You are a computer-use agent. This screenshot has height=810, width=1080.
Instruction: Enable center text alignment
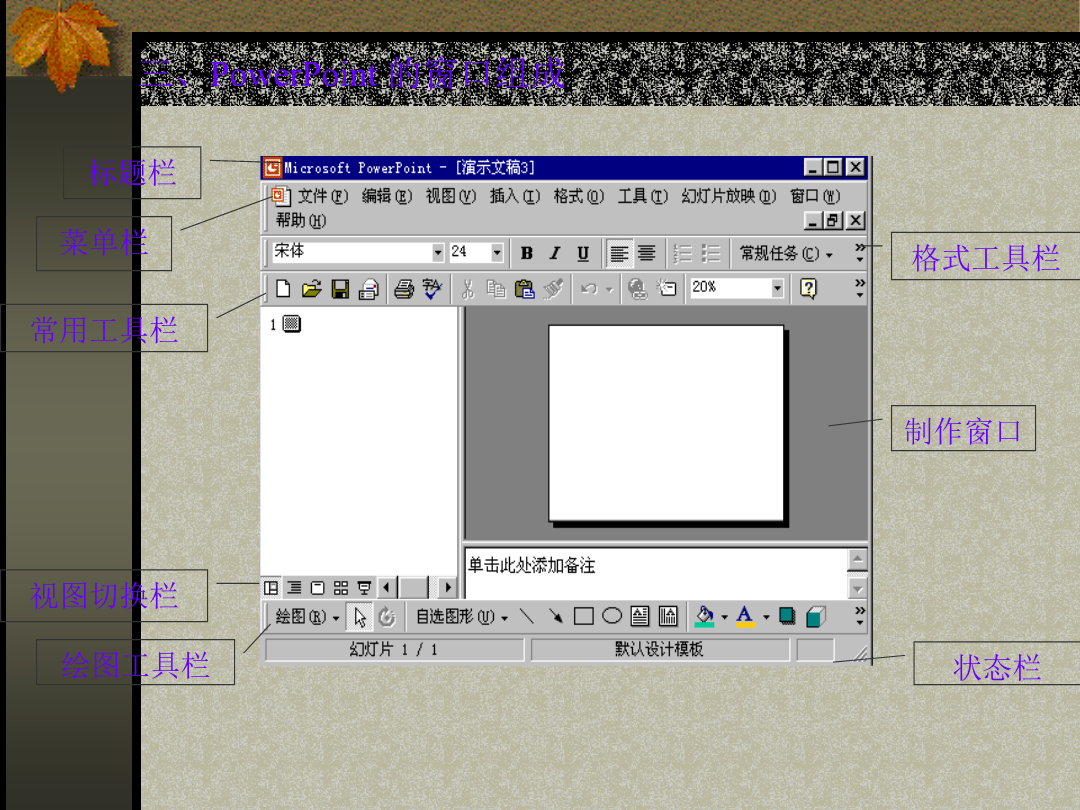click(x=646, y=253)
